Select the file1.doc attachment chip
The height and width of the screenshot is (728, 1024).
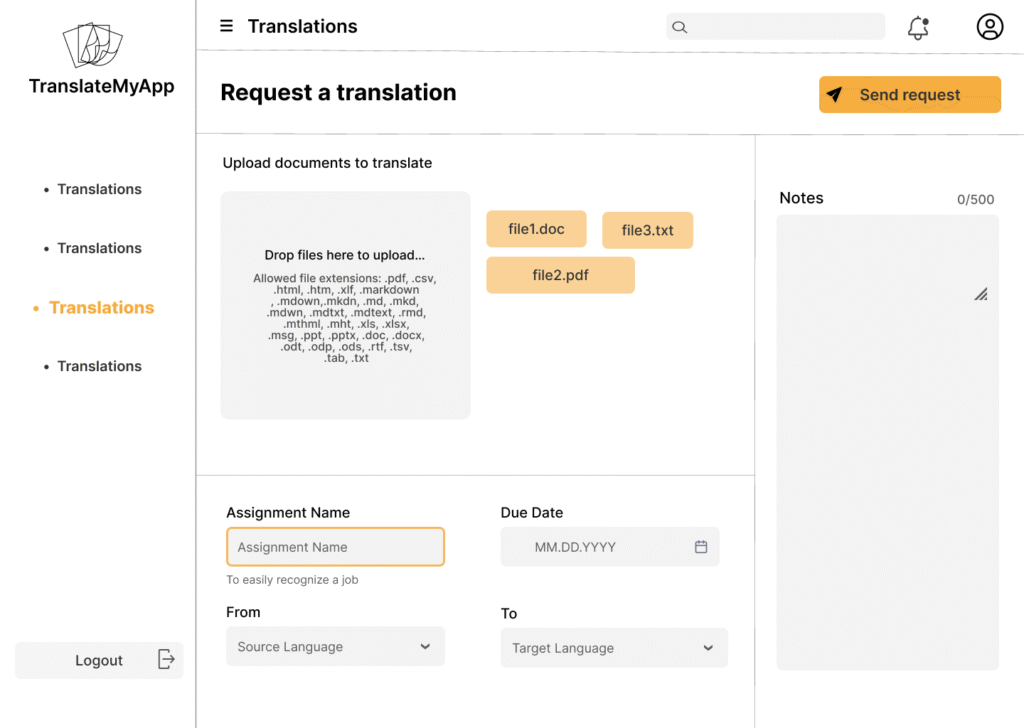(536, 228)
